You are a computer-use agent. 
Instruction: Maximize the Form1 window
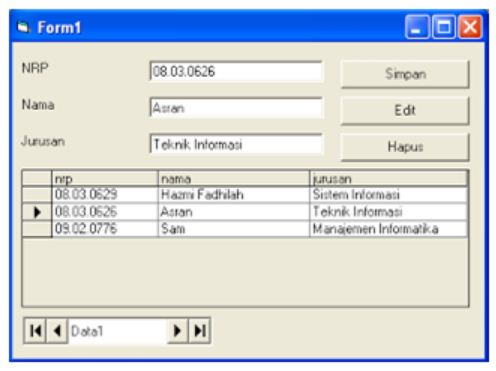pyautogui.click(x=444, y=27)
